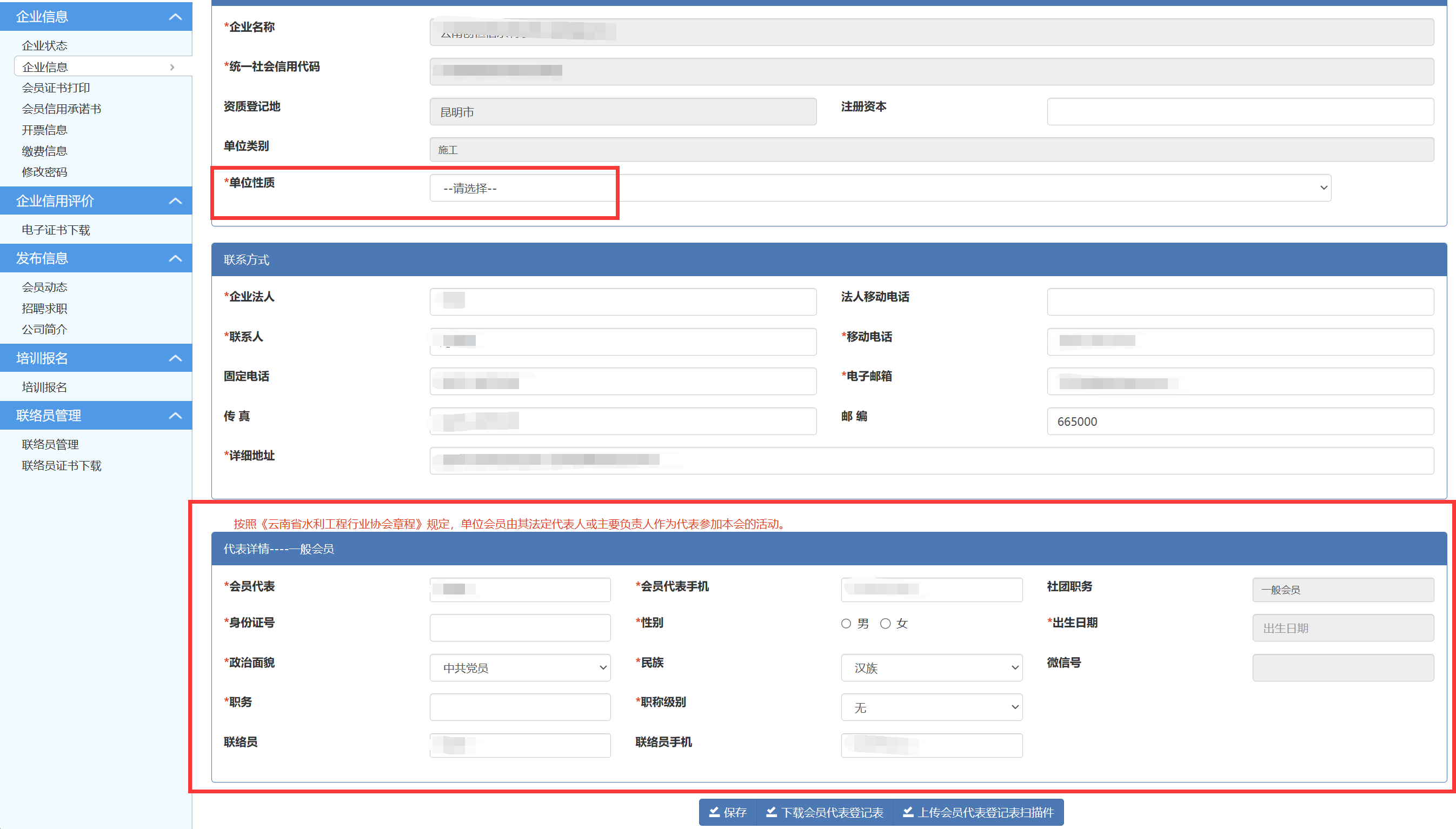
Task: Open 会员证书打印 in sidebar menu
Action: [x=56, y=88]
